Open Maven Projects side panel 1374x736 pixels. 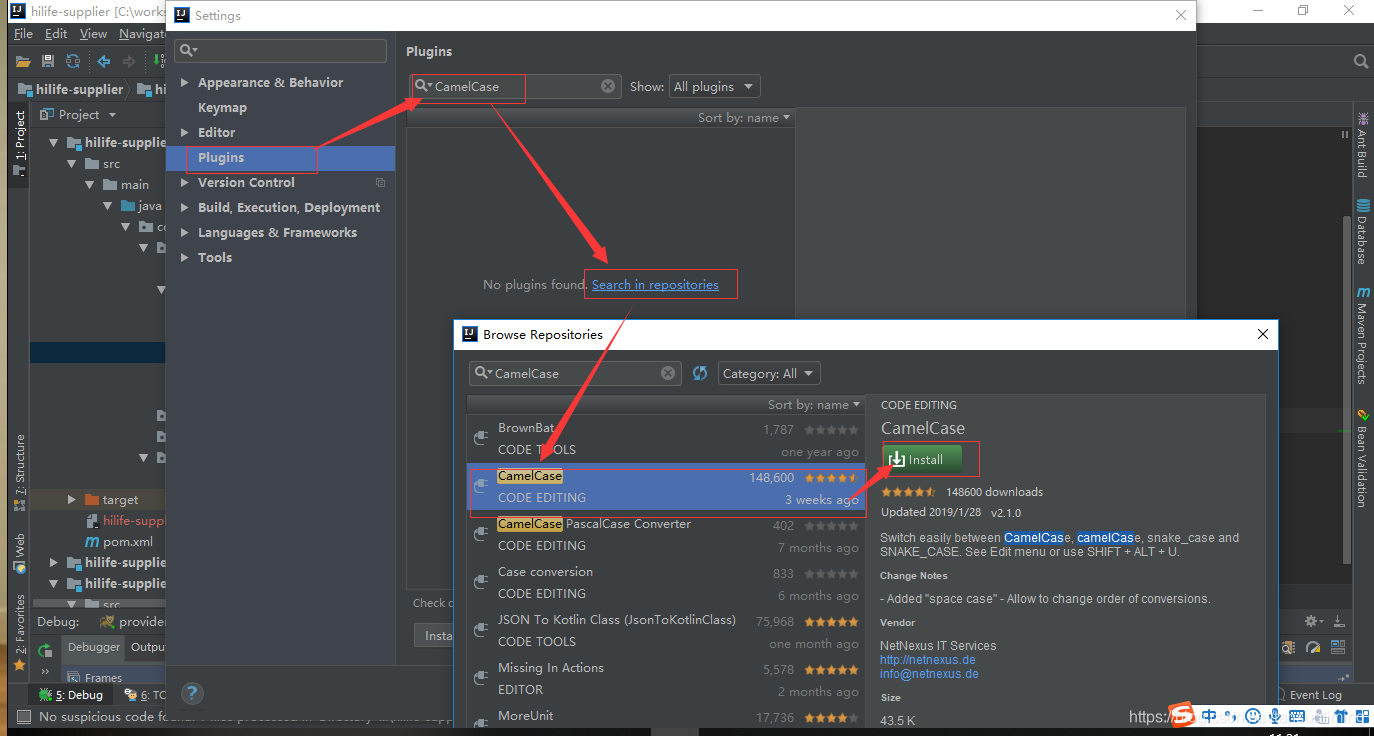click(1362, 336)
